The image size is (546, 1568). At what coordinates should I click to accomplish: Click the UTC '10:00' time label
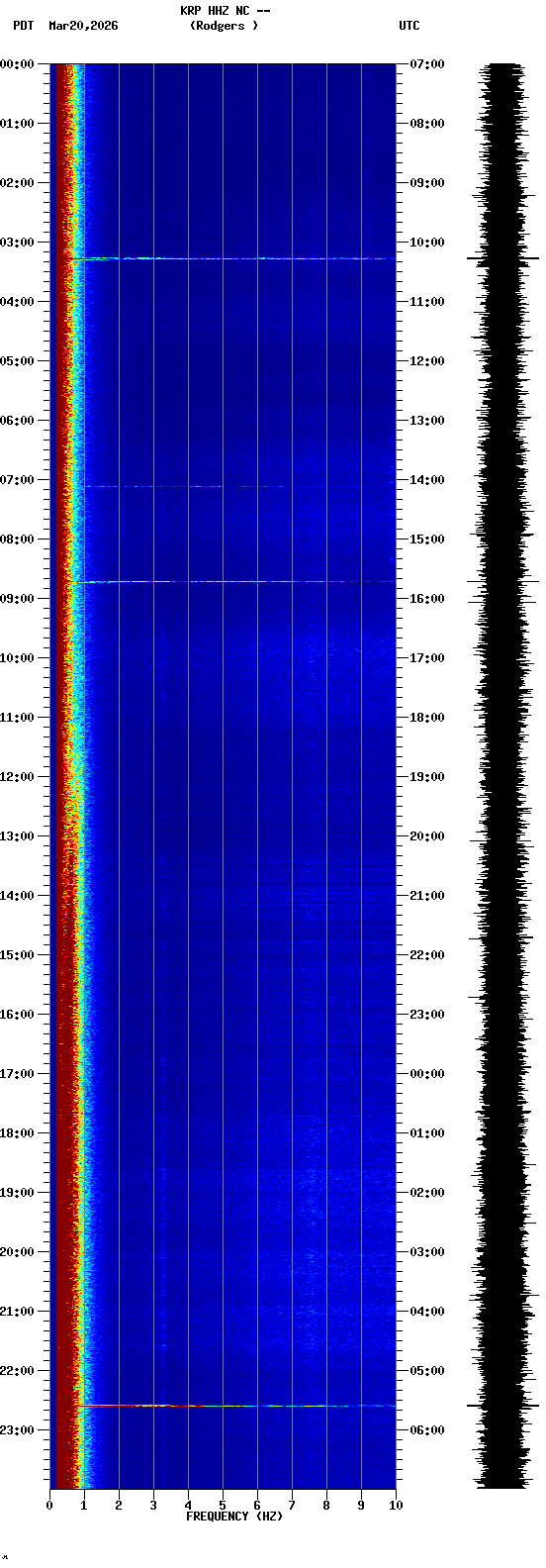(x=427, y=243)
